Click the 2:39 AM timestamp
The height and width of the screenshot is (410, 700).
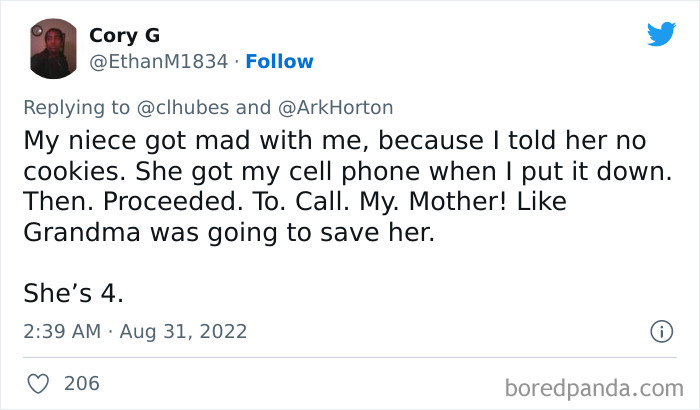pos(60,331)
